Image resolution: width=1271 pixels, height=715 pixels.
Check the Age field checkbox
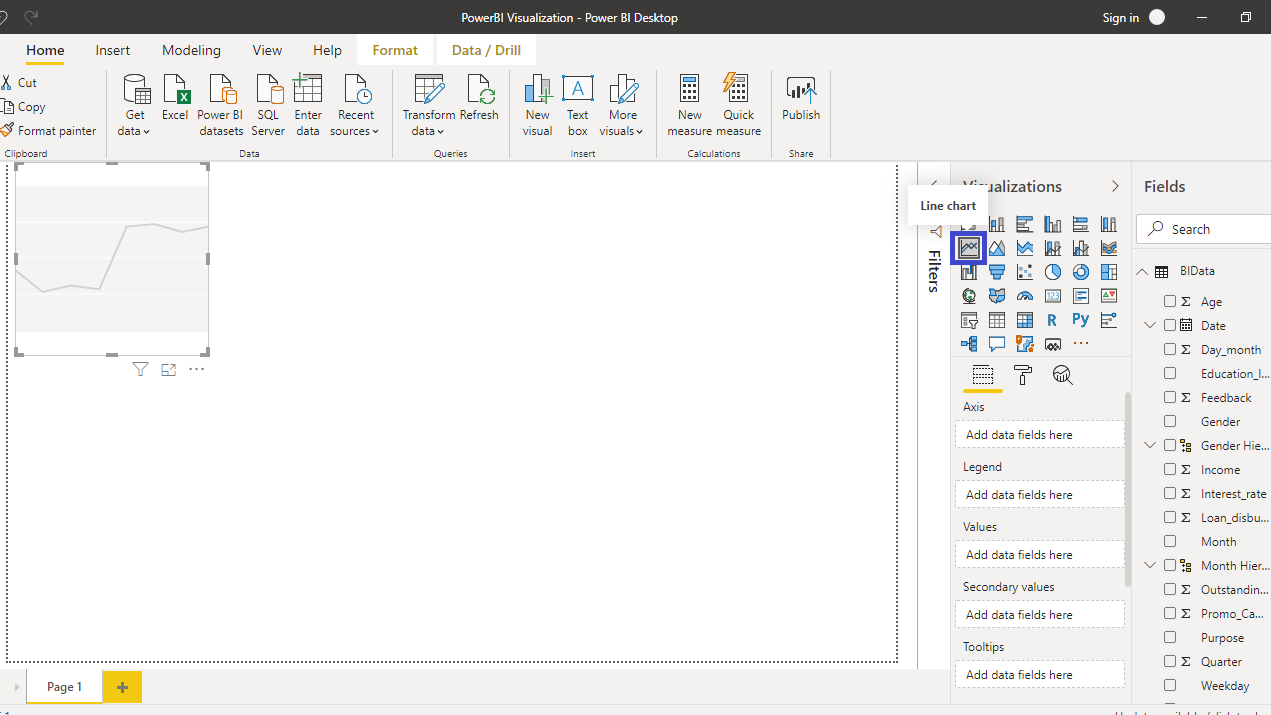(x=1170, y=301)
